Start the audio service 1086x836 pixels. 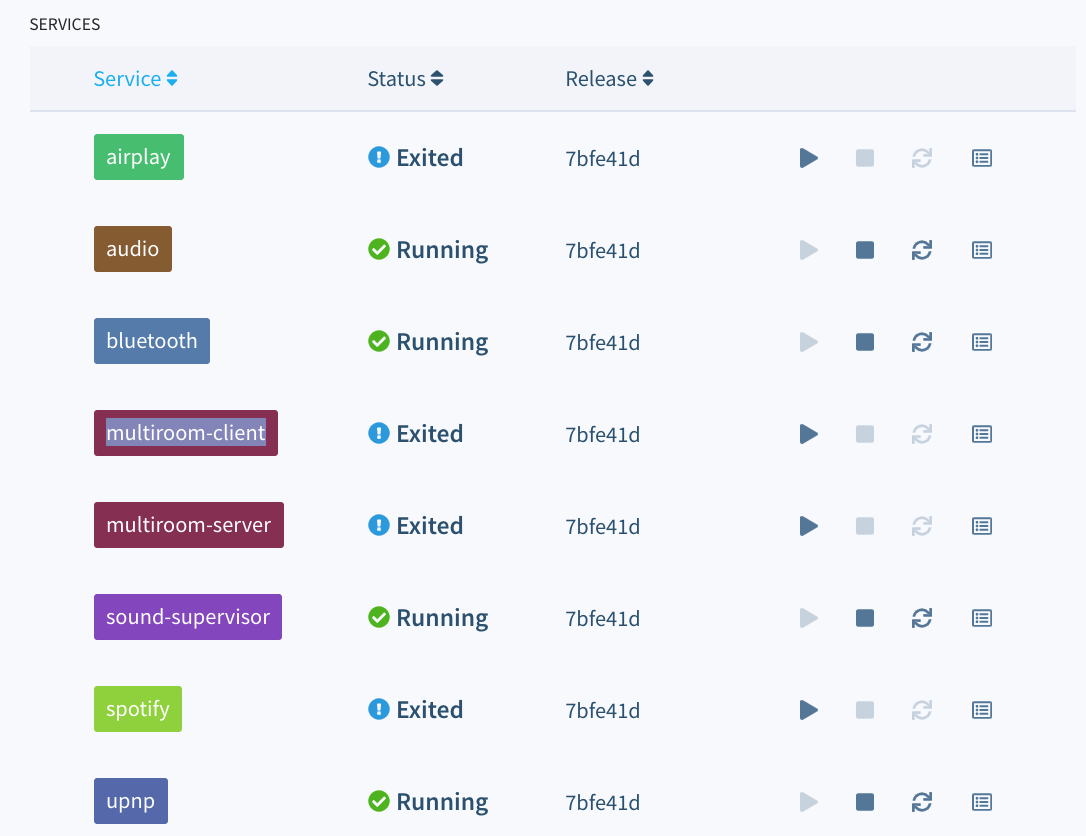(808, 250)
